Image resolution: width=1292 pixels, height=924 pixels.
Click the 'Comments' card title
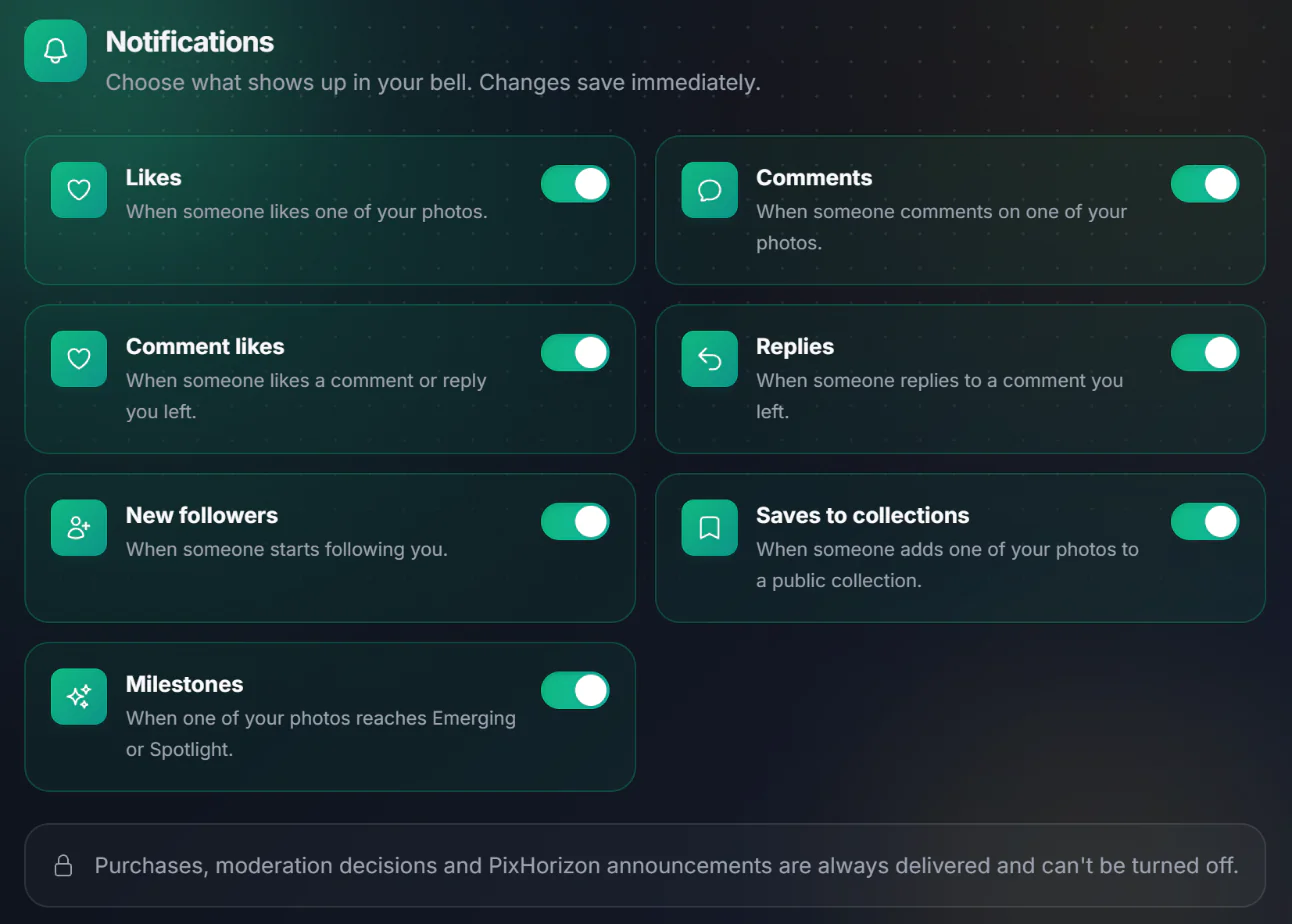814,177
